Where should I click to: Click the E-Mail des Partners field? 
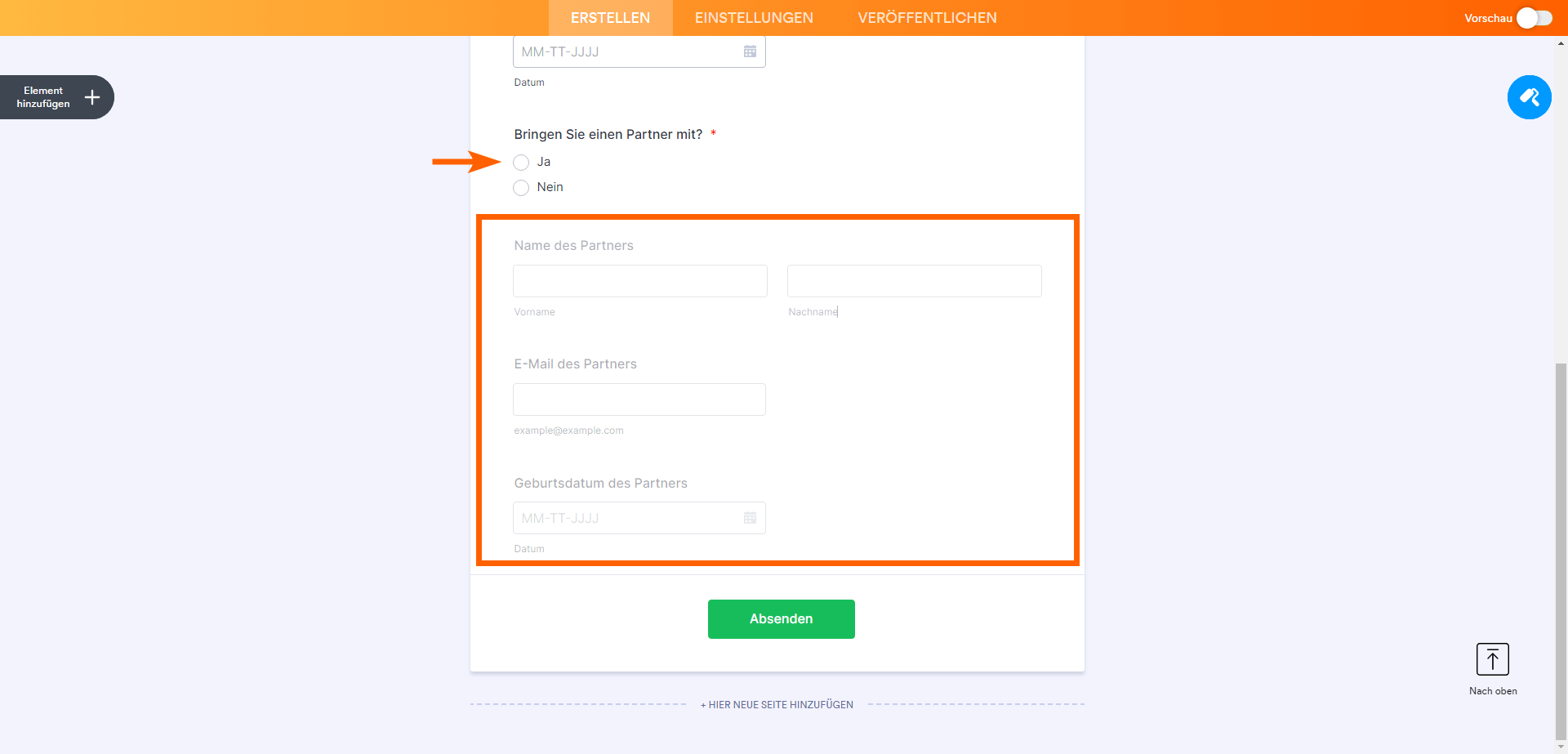pos(639,399)
